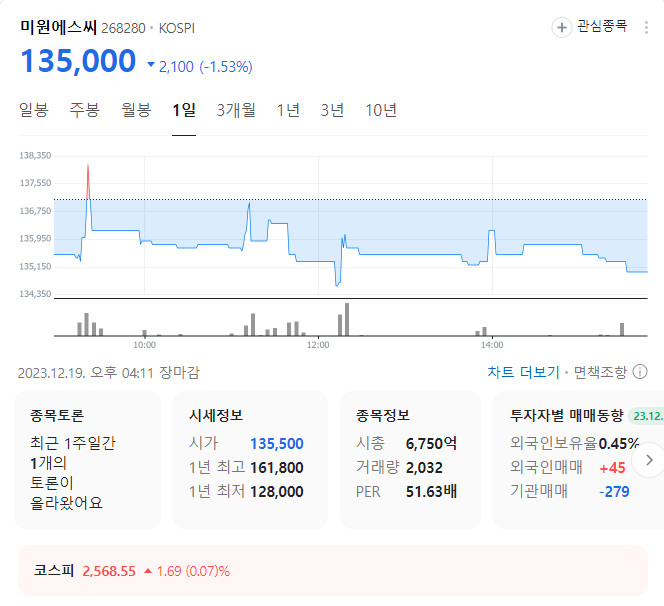Select the 1년 chart tab
This screenshot has width=664, height=606.
tap(288, 110)
